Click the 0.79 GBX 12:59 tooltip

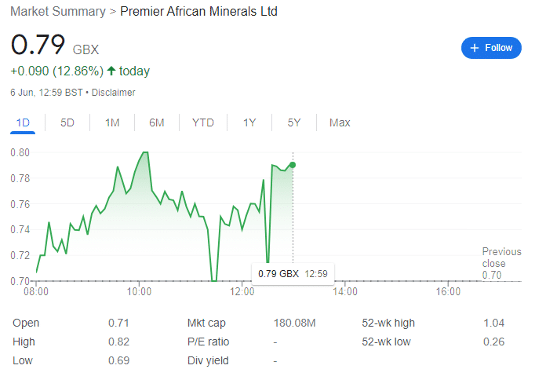293,274
